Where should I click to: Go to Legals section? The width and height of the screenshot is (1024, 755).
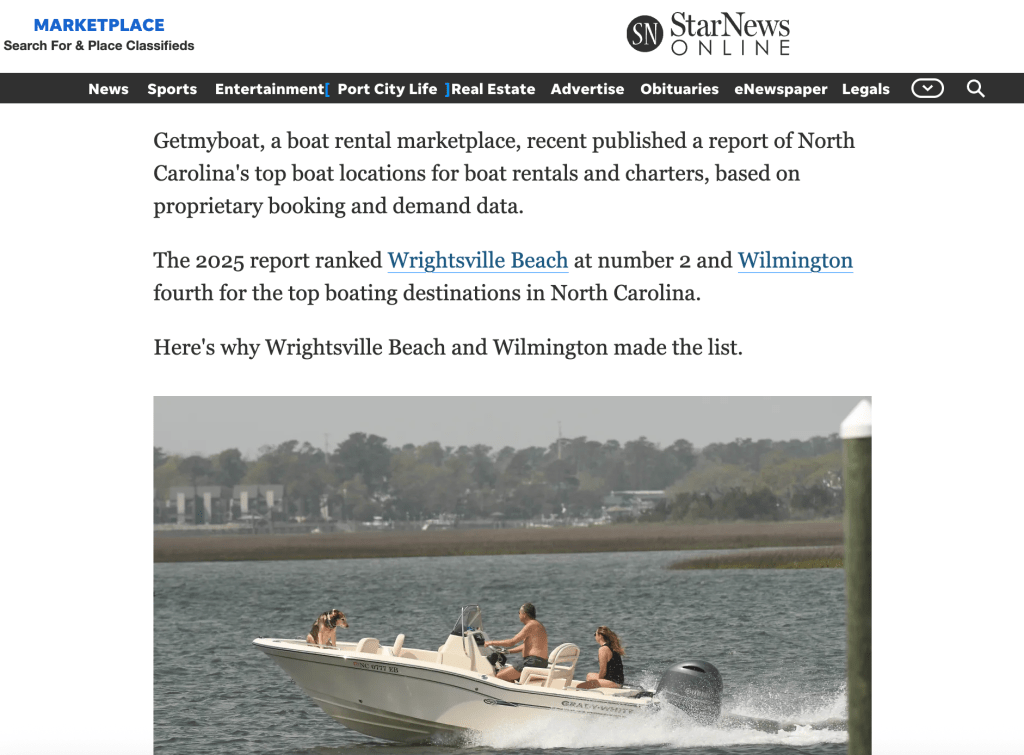865,89
